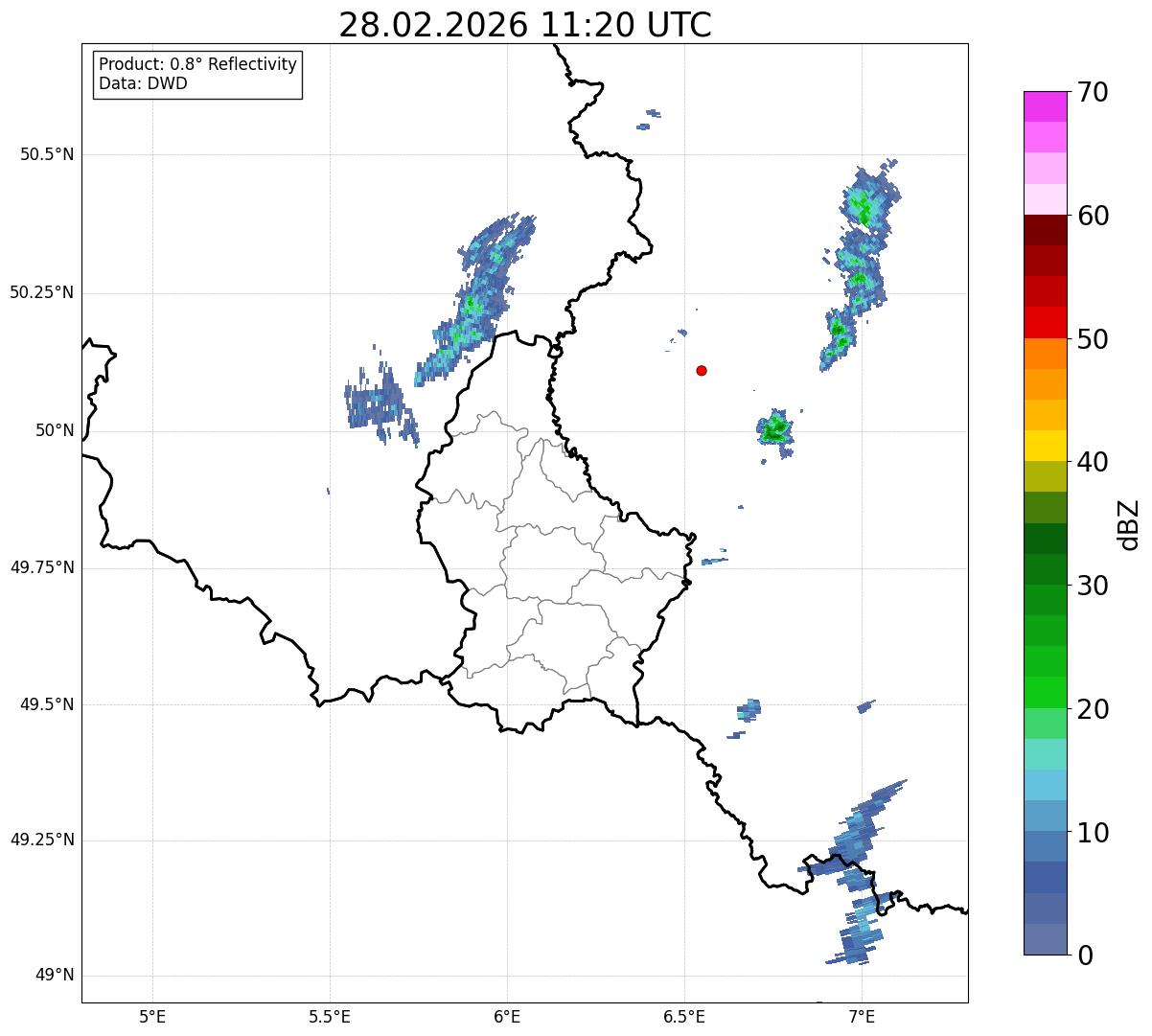This screenshot has width=1152, height=1036.
Task: Click the 49.5°N latitude label
Action: click(x=47, y=704)
